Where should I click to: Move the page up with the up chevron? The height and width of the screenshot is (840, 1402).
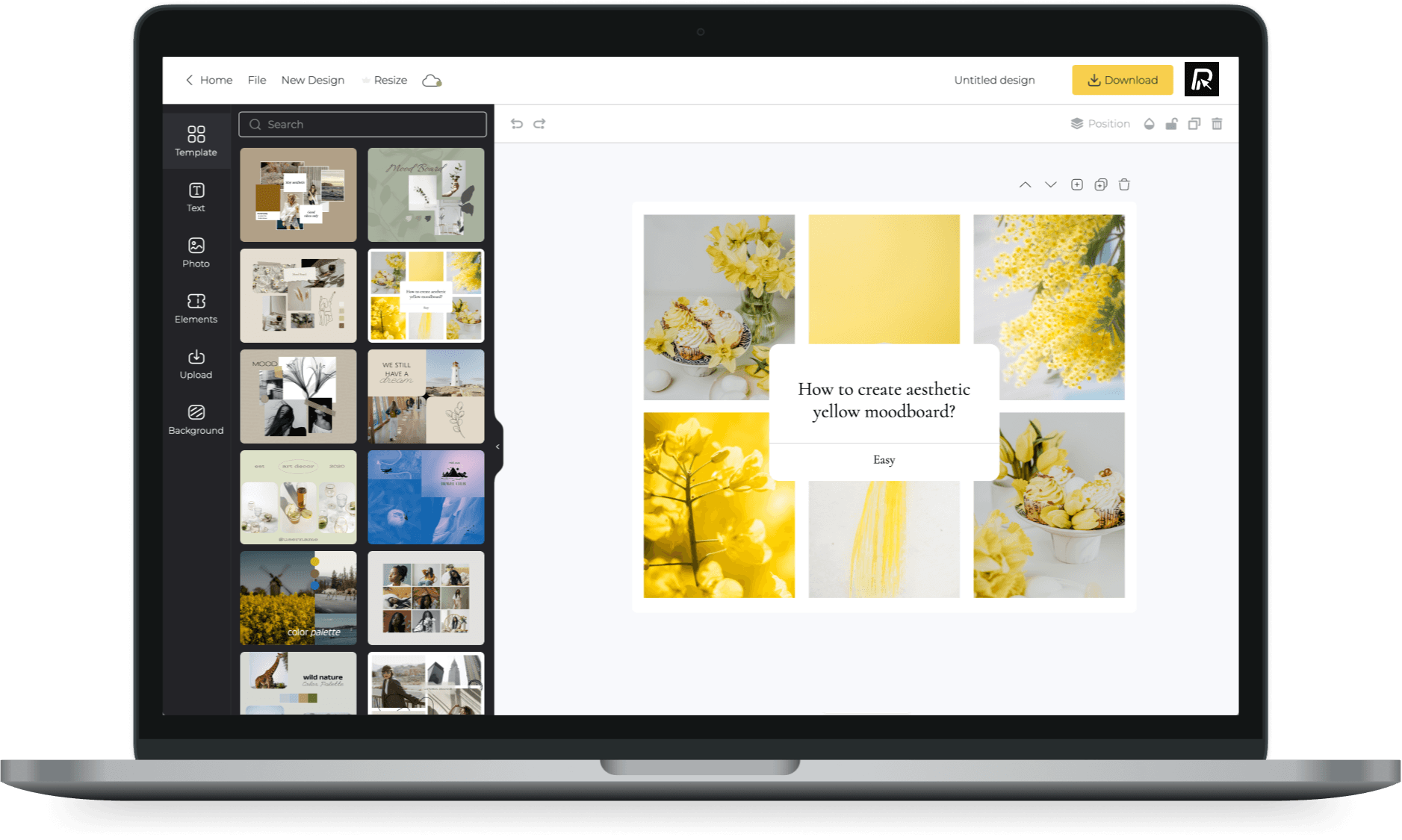pos(1025,184)
